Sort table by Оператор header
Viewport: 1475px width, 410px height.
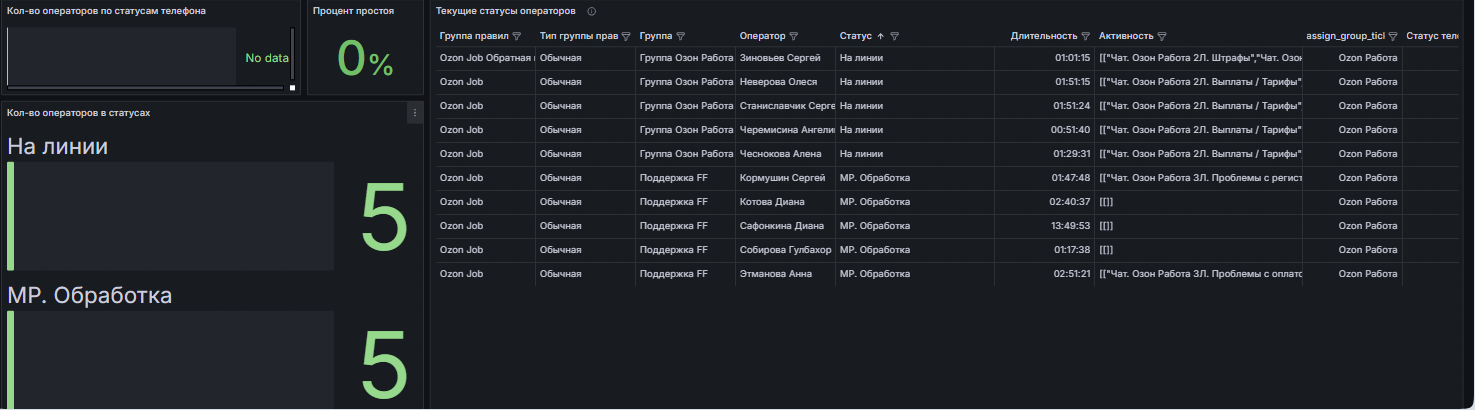coord(762,36)
